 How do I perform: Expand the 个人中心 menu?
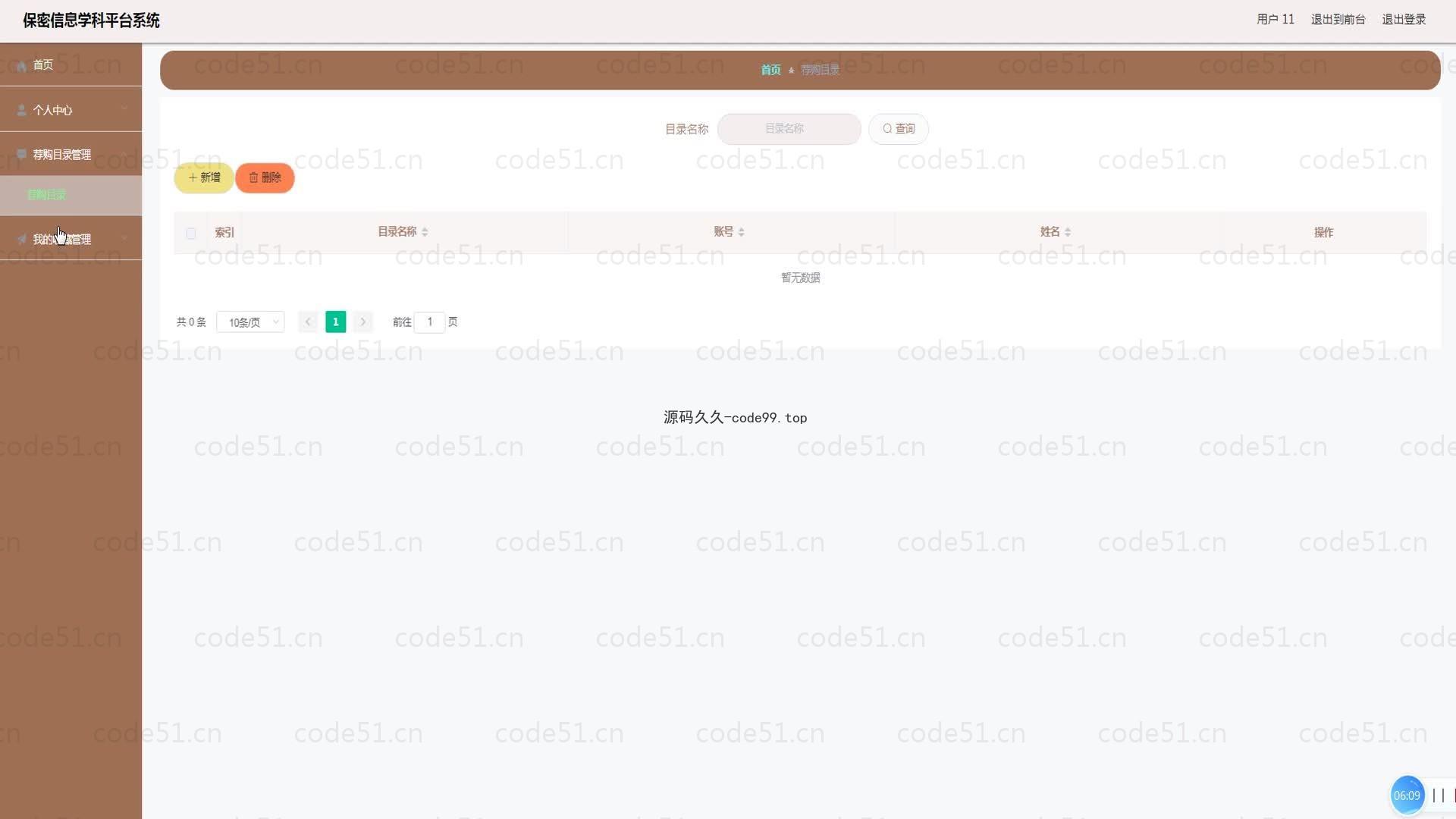tap(71, 110)
